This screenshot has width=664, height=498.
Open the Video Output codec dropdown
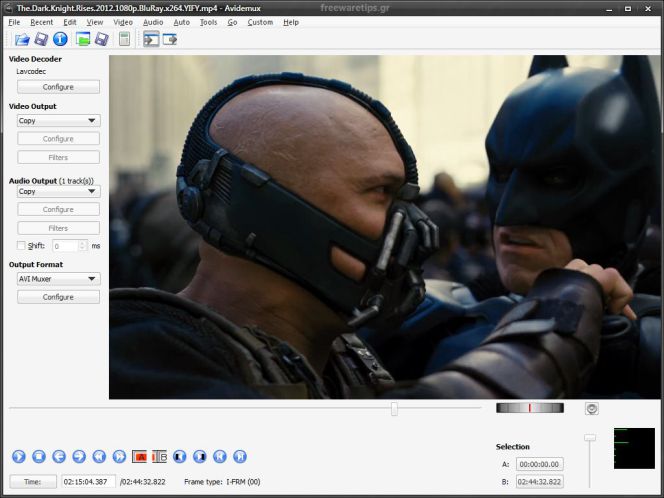(x=58, y=121)
